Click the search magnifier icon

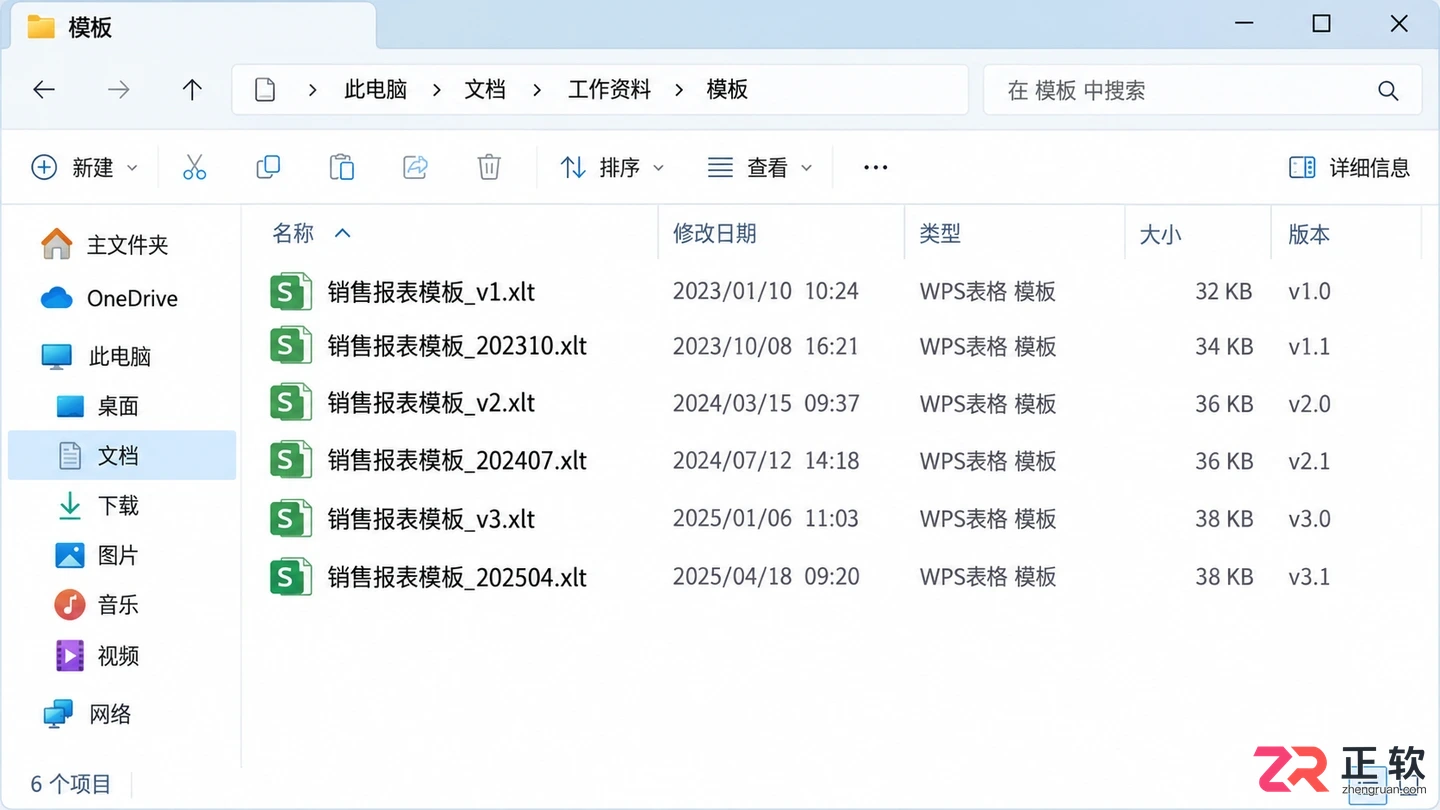[x=1388, y=90]
